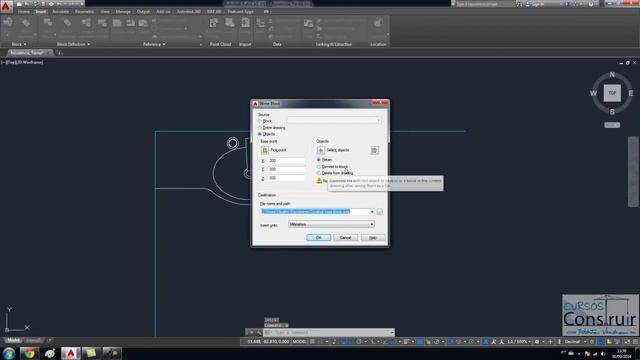
Task: Click the Quick Select icon beside Select objects
Action: pos(375,150)
